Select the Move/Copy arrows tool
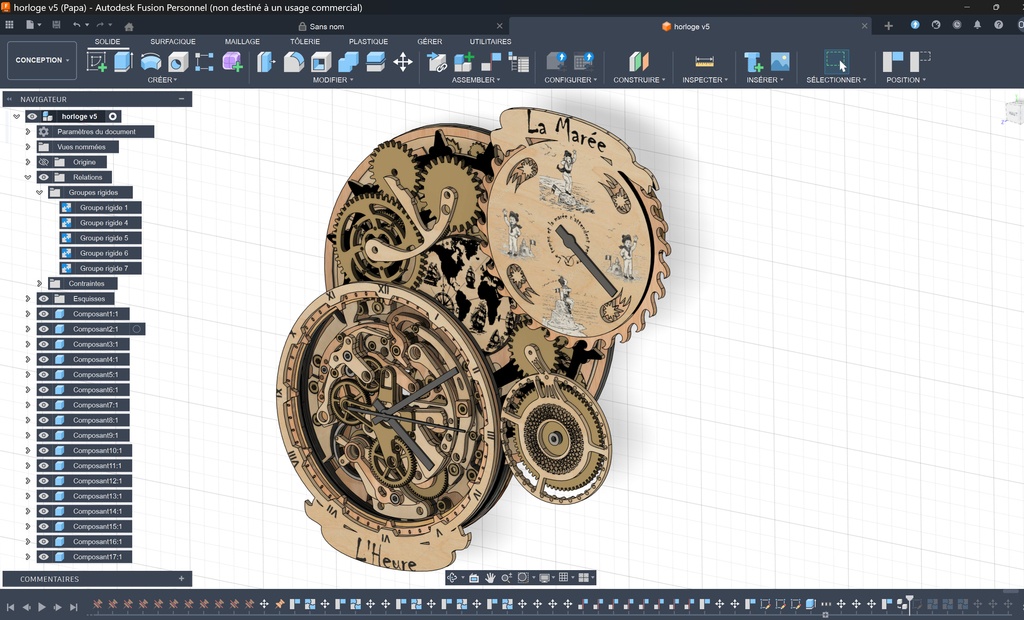 click(403, 62)
